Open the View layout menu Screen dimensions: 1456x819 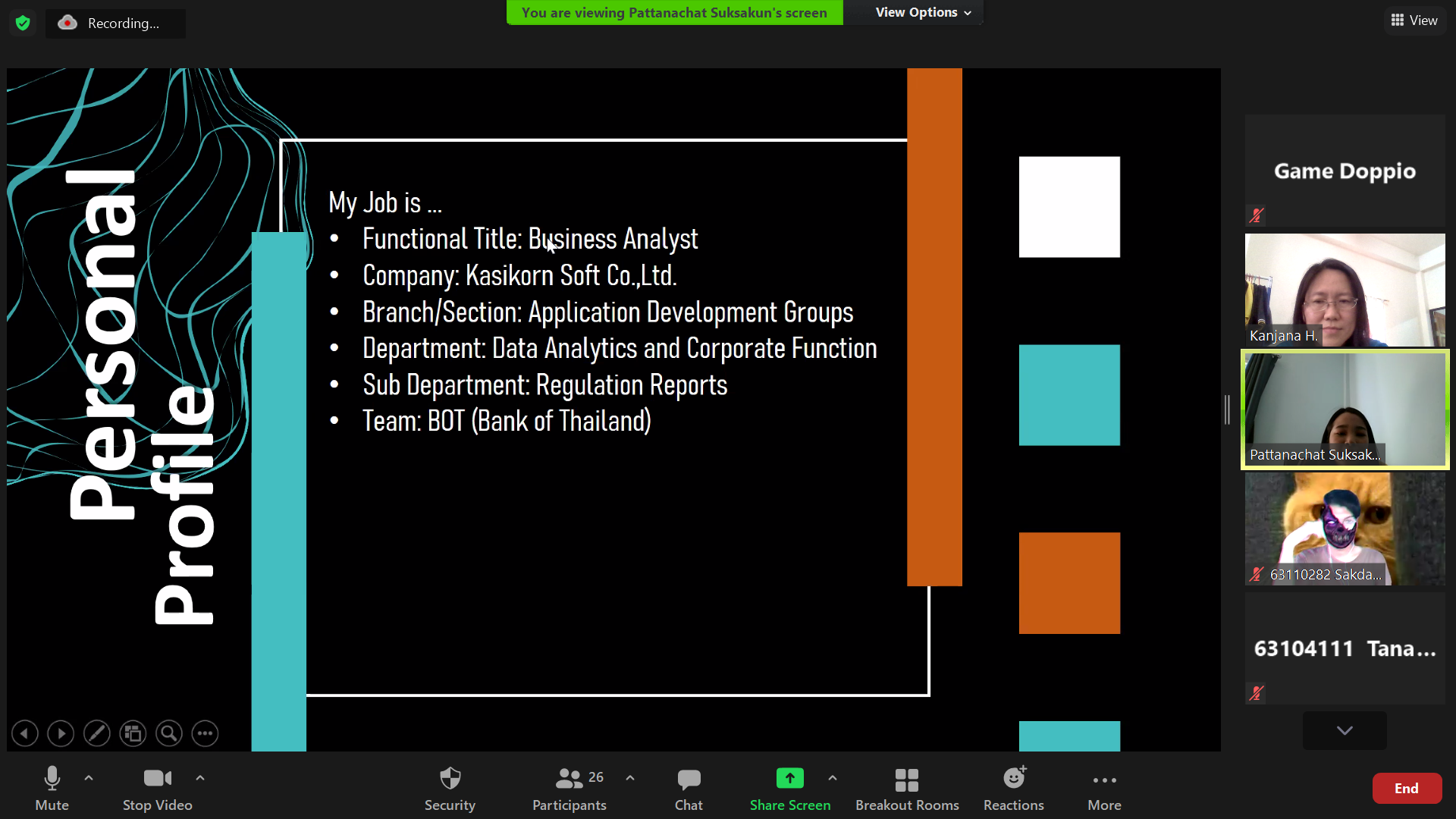pyautogui.click(x=1414, y=20)
